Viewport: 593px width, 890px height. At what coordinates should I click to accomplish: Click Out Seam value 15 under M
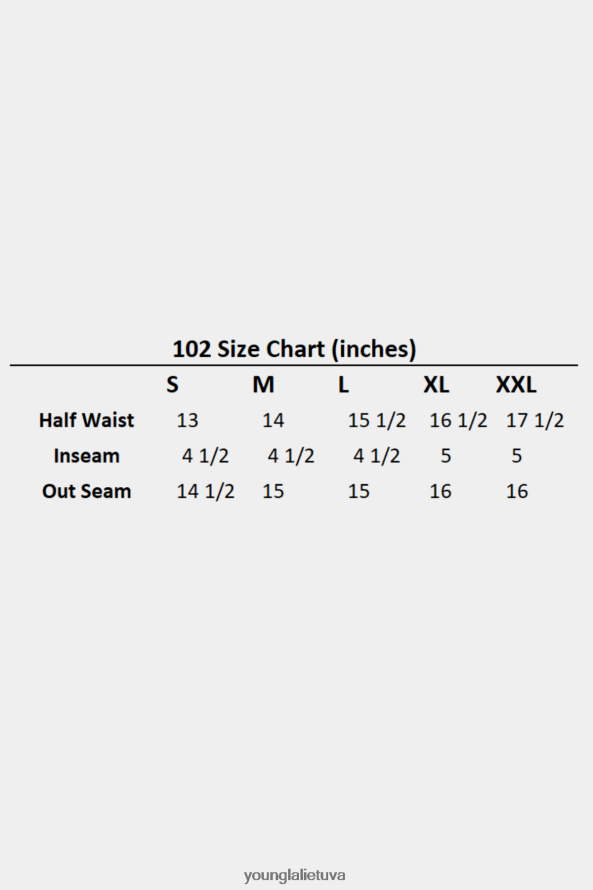pyautogui.click(x=273, y=492)
